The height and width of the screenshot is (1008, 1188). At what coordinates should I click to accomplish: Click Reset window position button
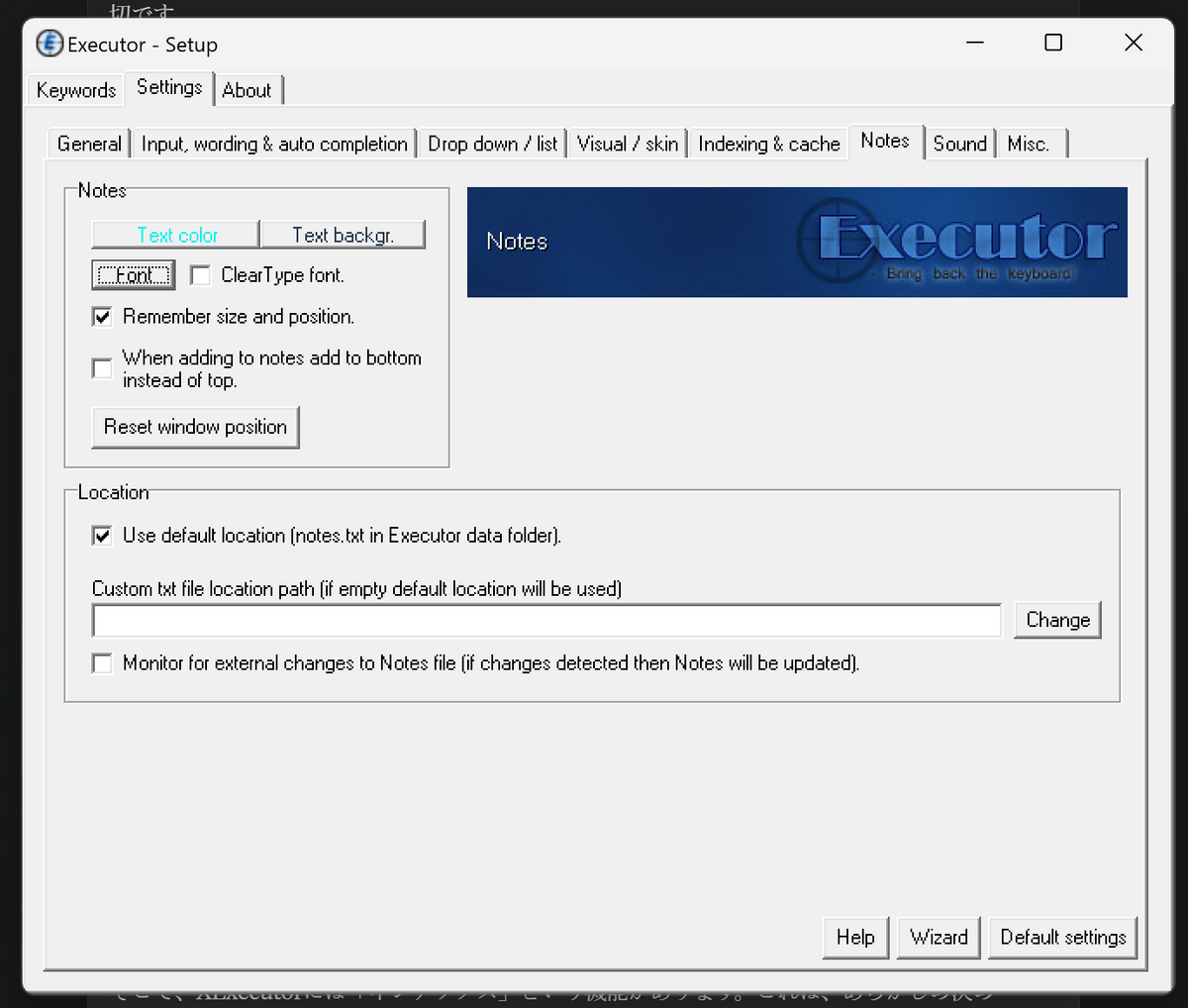pyautogui.click(x=195, y=427)
